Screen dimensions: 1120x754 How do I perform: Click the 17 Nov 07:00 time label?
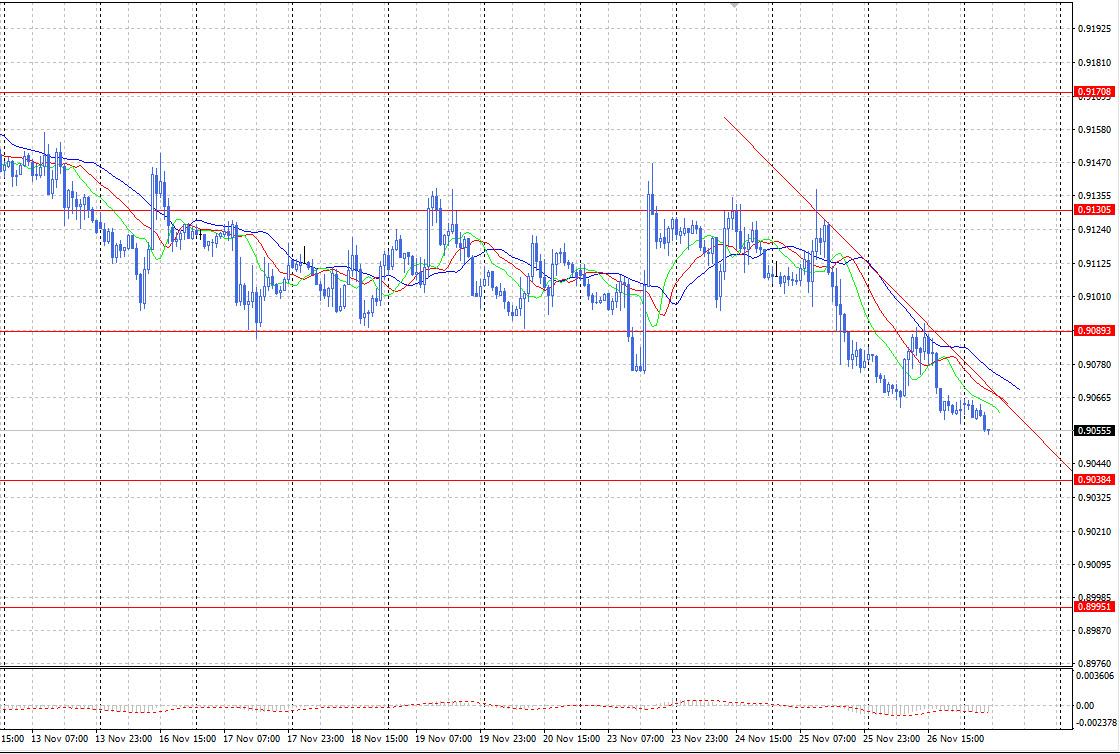[252, 739]
